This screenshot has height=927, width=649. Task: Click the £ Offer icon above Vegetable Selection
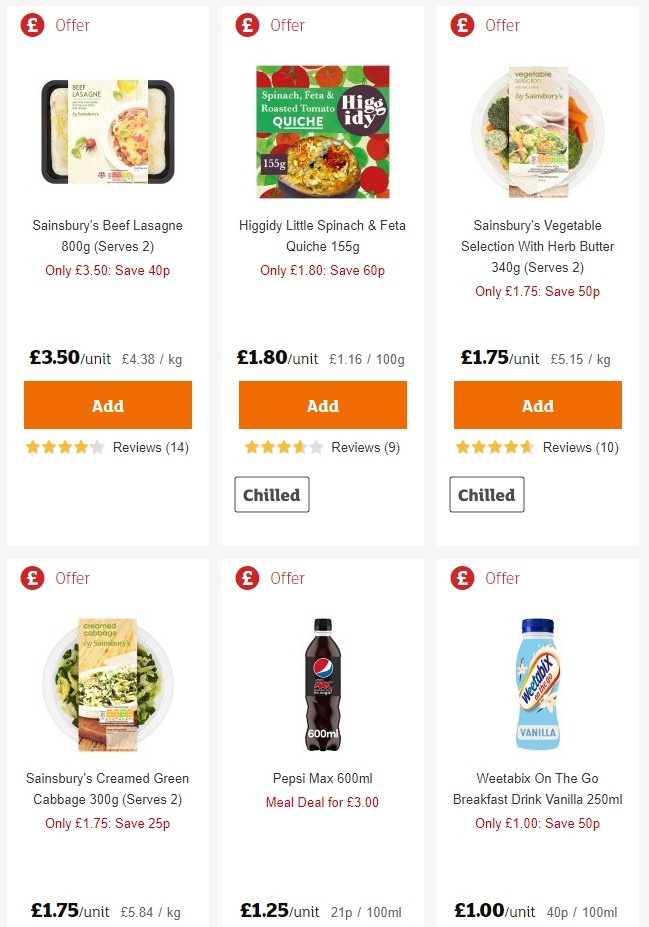point(461,25)
